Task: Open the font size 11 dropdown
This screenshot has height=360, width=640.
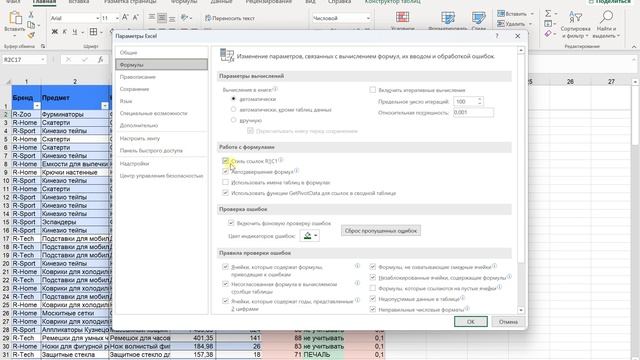Action: pyautogui.click(x=117, y=18)
